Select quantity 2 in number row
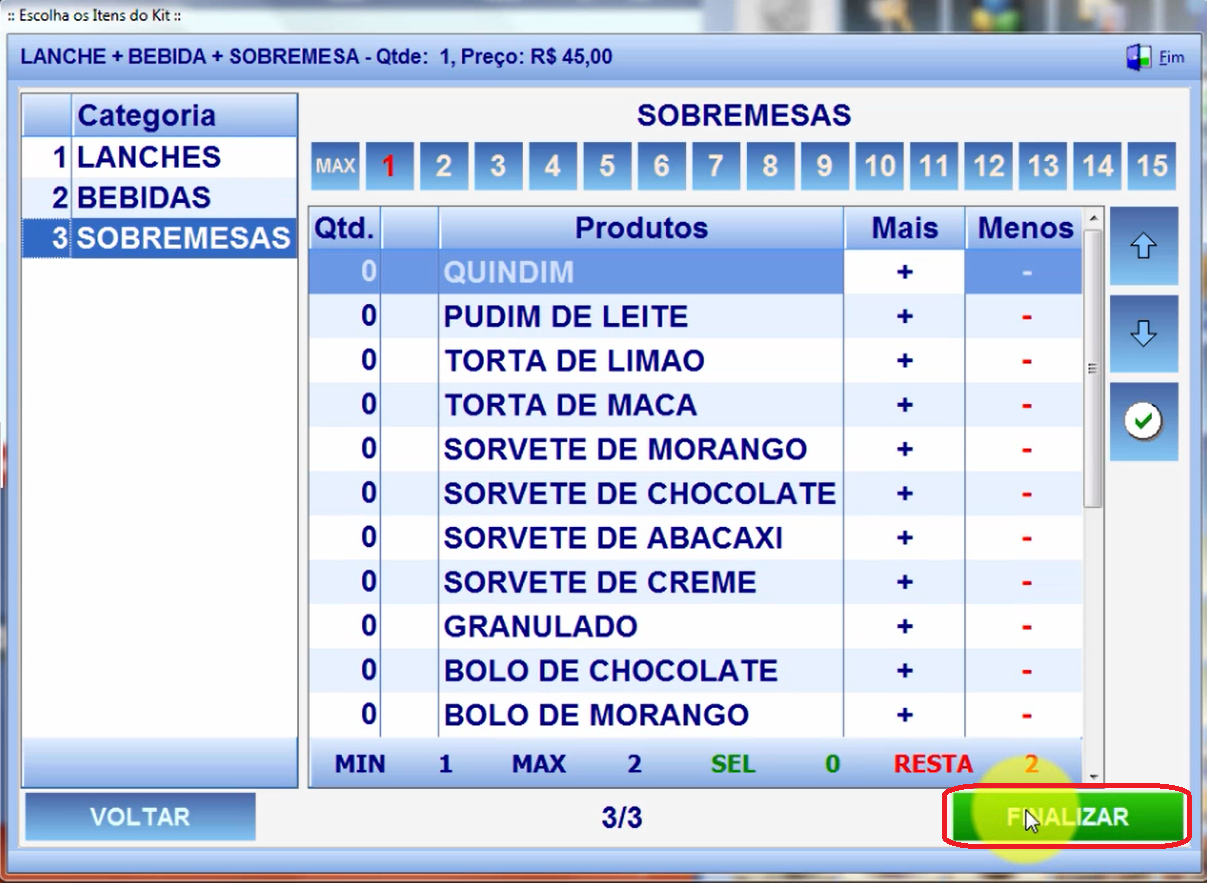 click(444, 166)
